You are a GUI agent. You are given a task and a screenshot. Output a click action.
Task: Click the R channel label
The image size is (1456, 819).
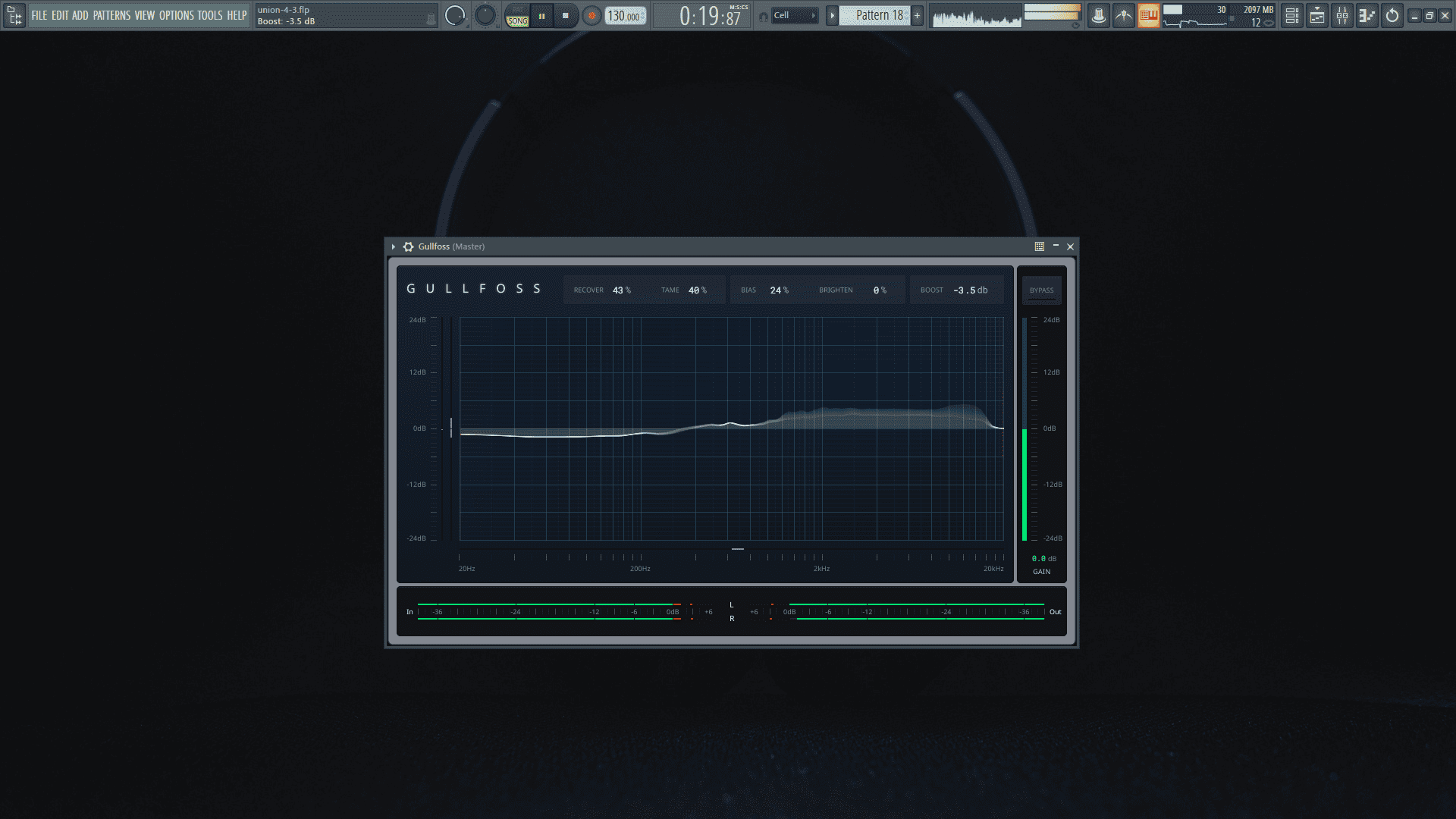pos(732,619)
